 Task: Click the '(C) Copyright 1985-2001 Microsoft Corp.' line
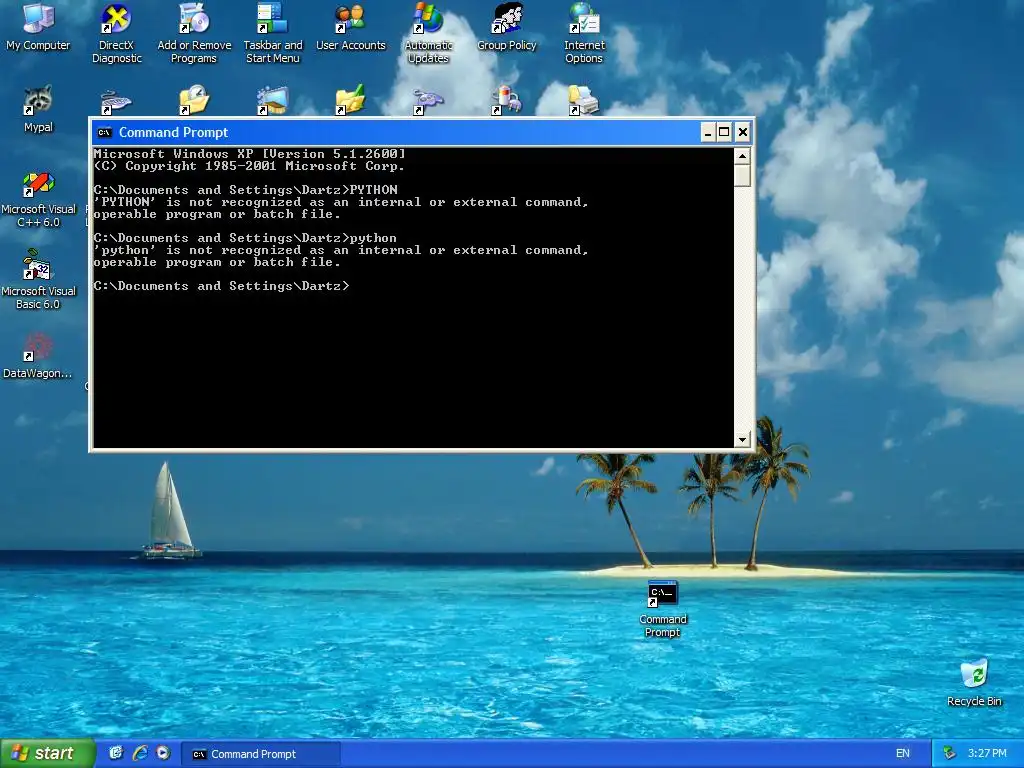tap(249, 166)
